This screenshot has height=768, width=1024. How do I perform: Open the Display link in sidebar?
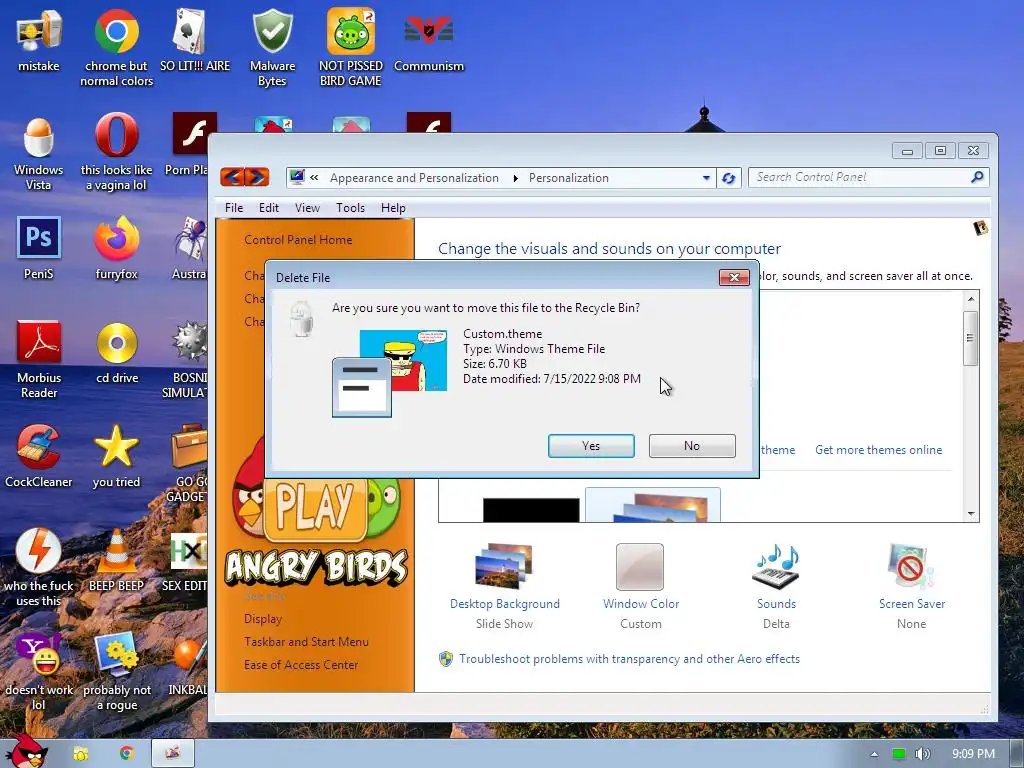[263, 618]
